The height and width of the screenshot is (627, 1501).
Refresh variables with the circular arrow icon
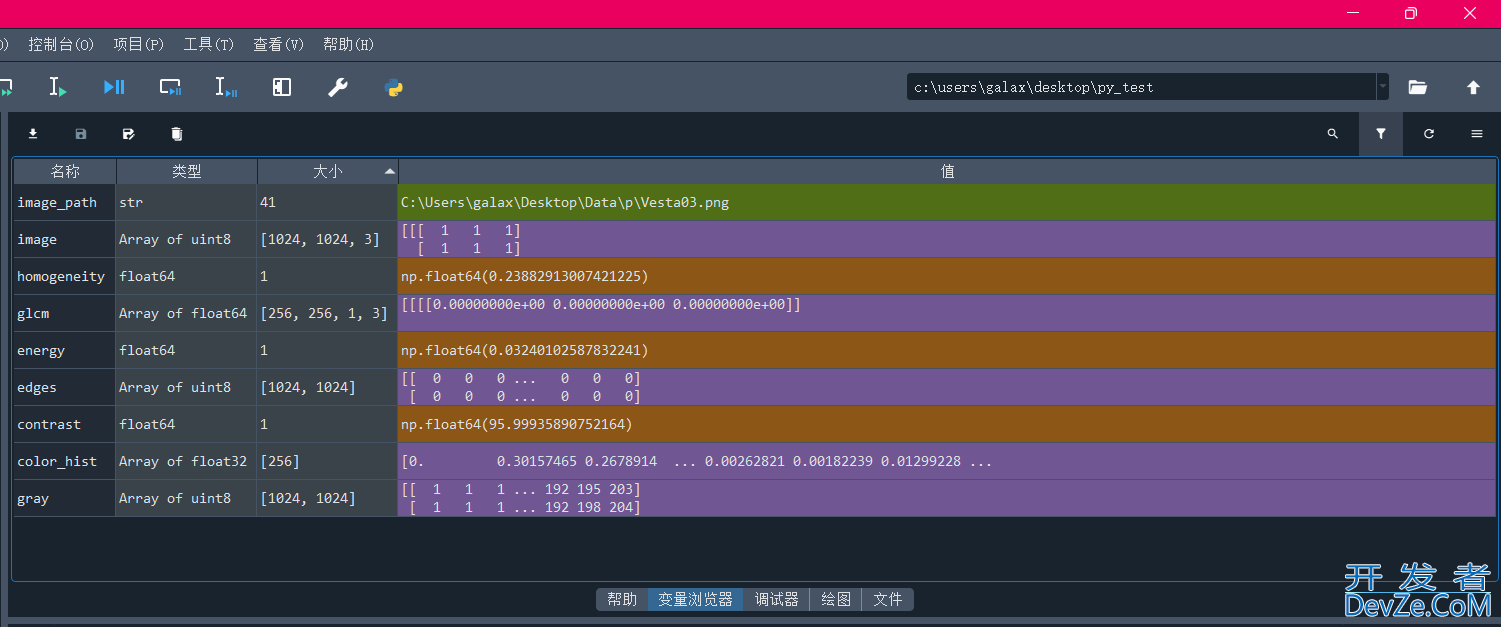(1429, 134)
